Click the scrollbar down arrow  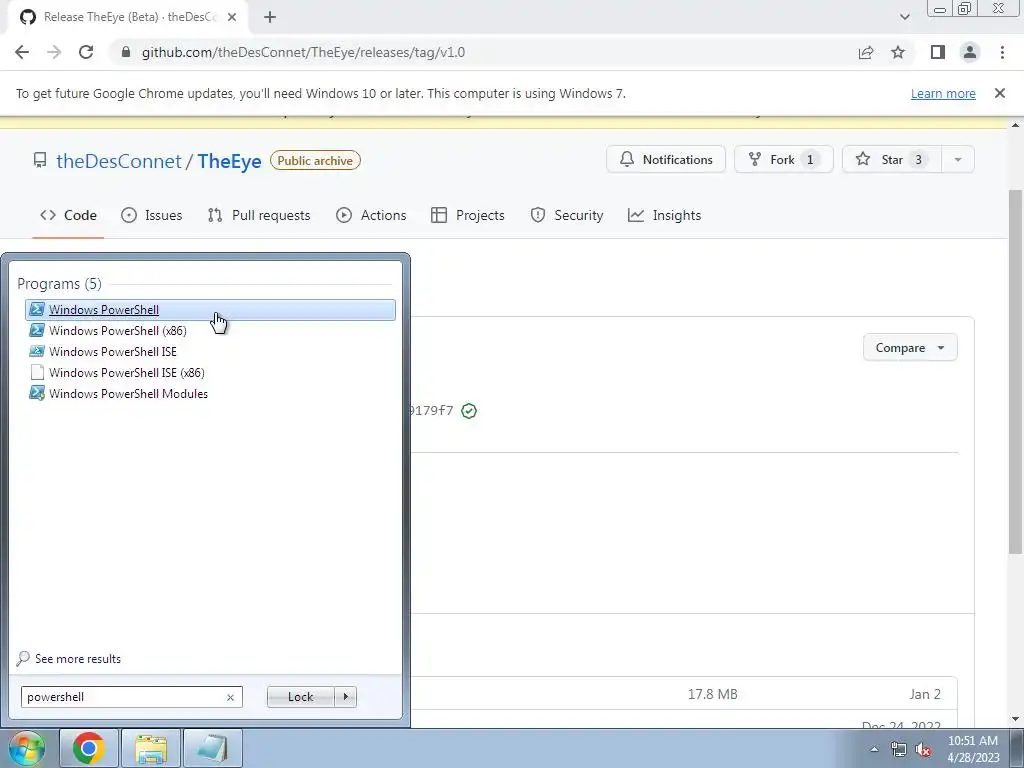(1015, 719)
